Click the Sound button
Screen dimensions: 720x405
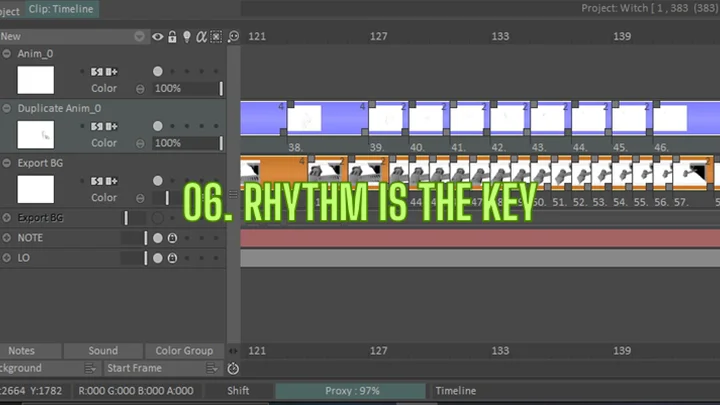coord(102,351)
